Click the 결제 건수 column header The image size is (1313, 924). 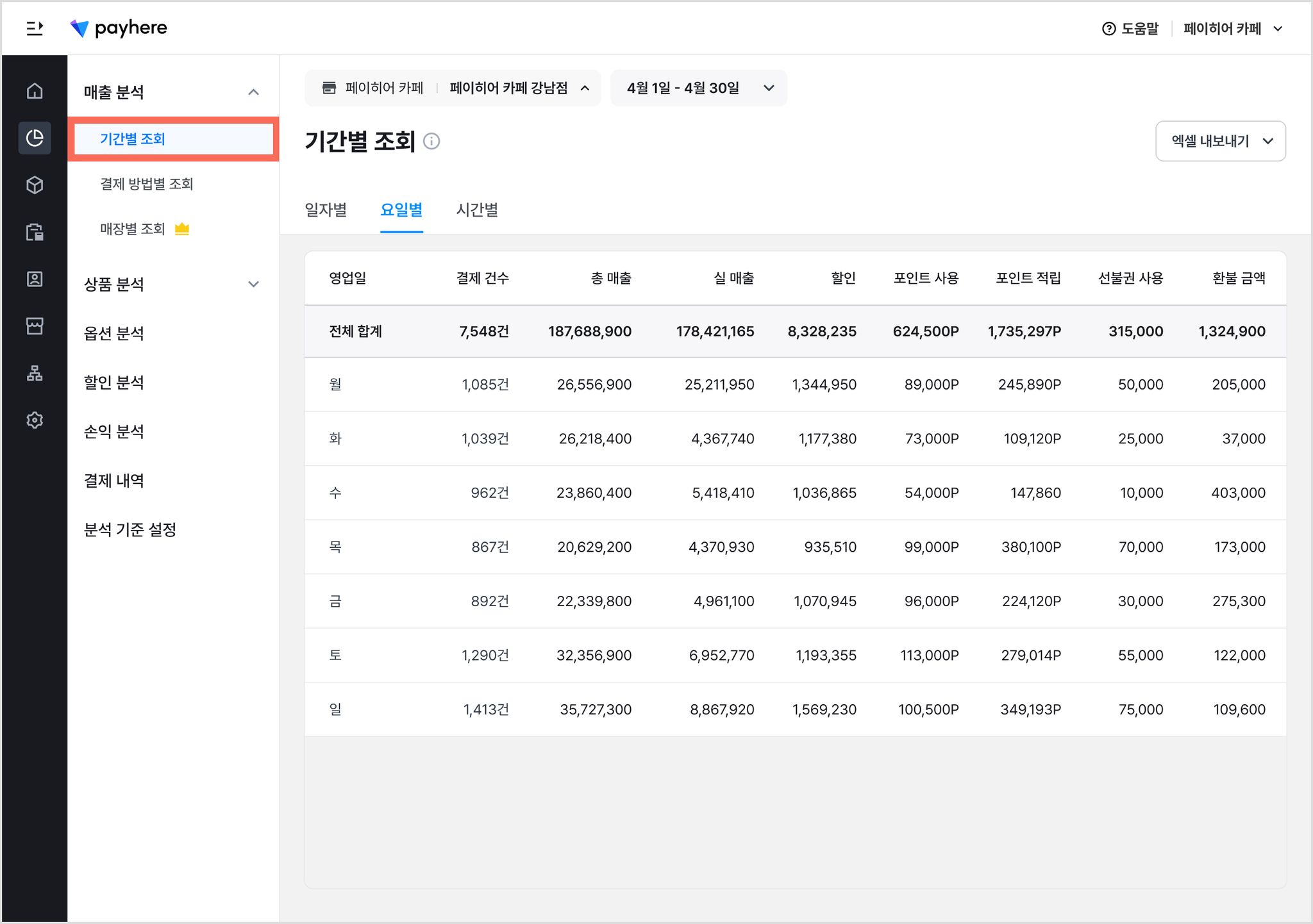[483, 278]
